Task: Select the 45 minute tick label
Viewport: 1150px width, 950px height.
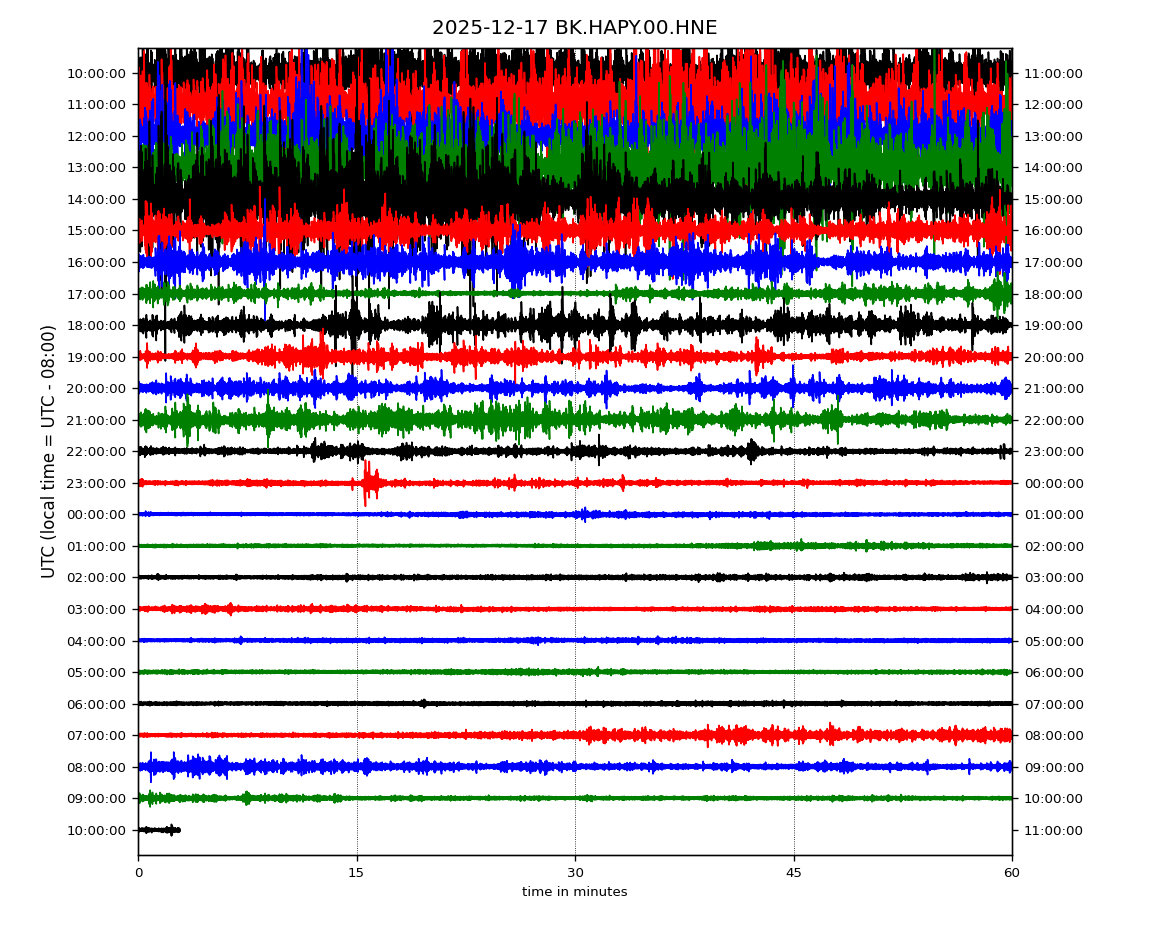Action: 794,873
